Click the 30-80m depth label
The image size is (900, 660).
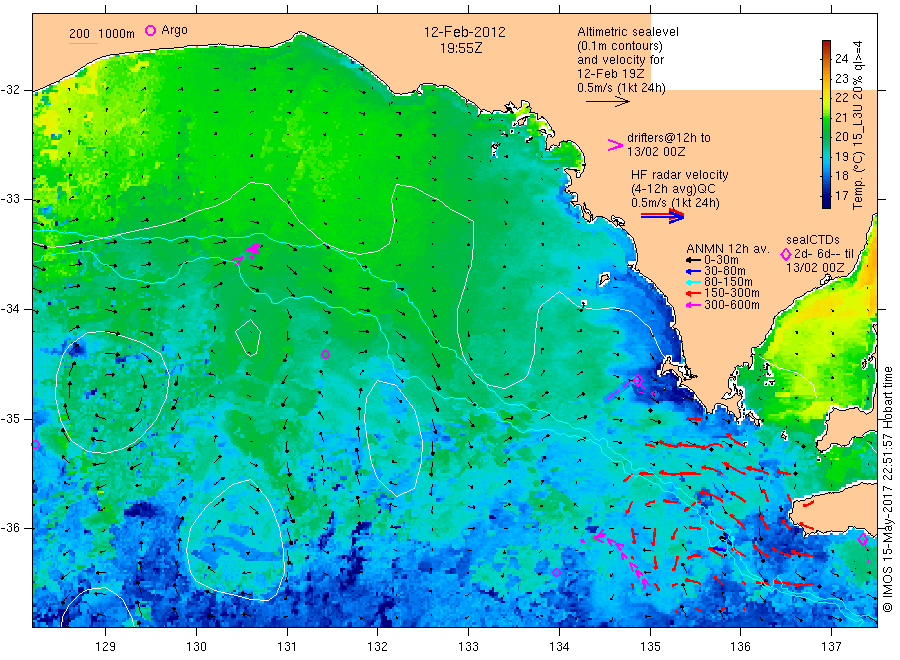click(724, 271)
